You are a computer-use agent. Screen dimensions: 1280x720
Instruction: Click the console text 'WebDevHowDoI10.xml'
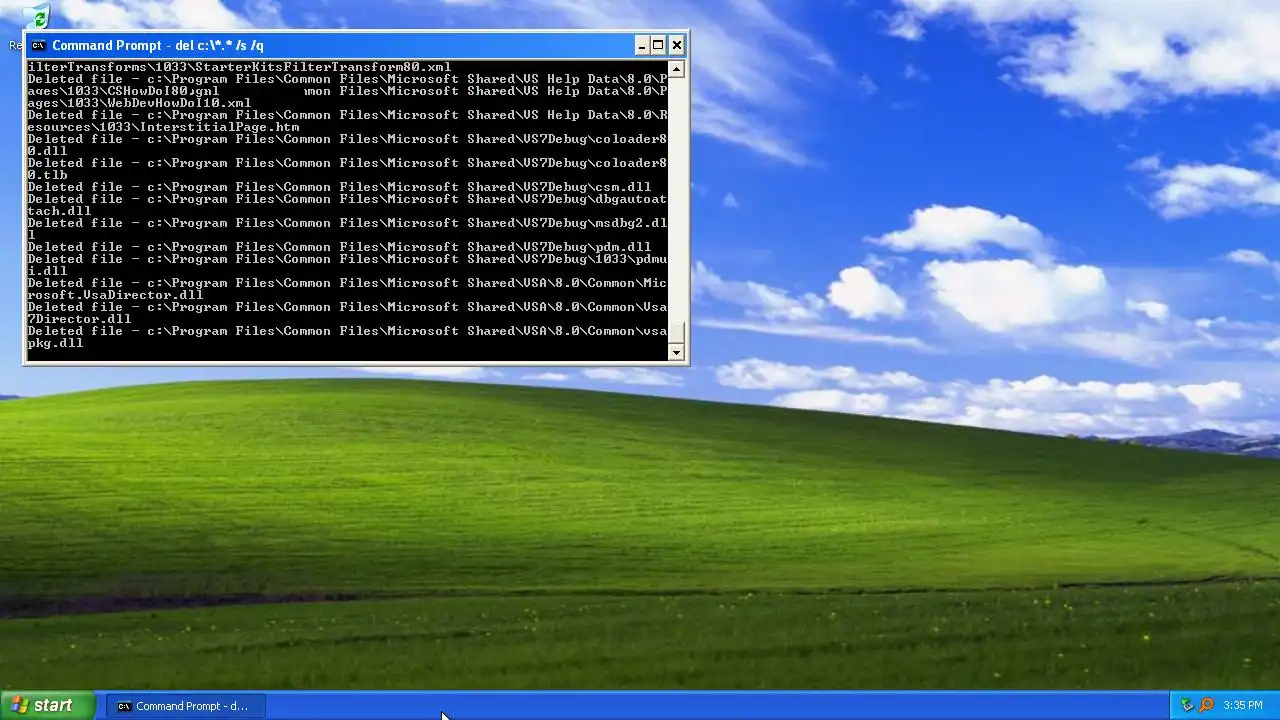click(179, 103)
